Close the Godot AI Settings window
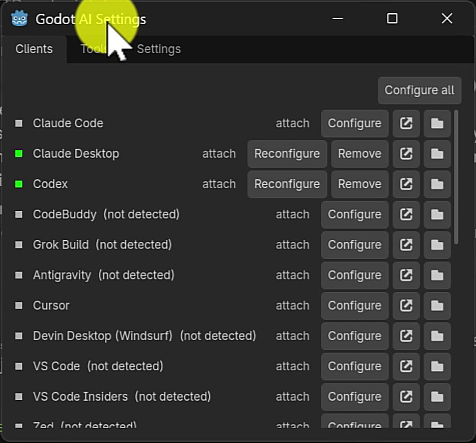Image resolution: width=476 pixels, height=443 pixels. click(x=447, y=18)
